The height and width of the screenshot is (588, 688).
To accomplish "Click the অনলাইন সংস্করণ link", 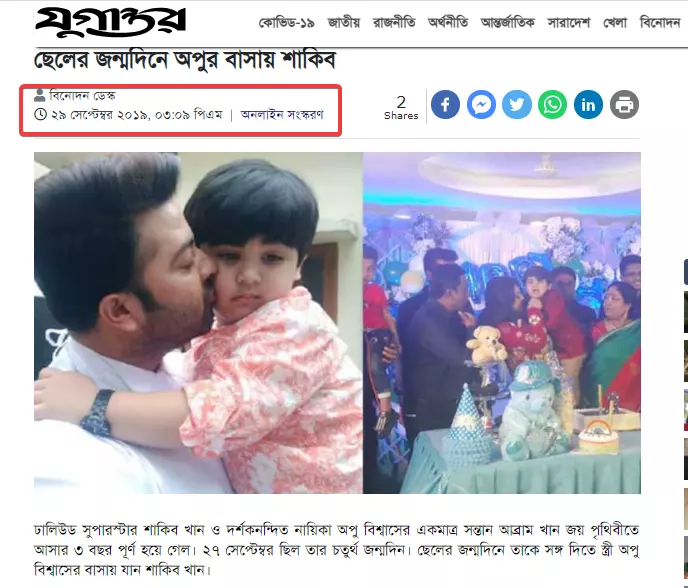I will tap(282, 115).
